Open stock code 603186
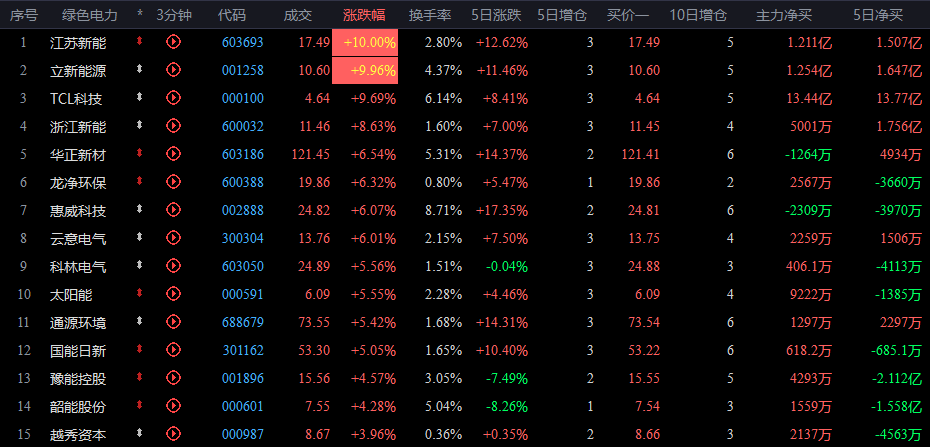 pyautogui.click(x=243, y=154)
